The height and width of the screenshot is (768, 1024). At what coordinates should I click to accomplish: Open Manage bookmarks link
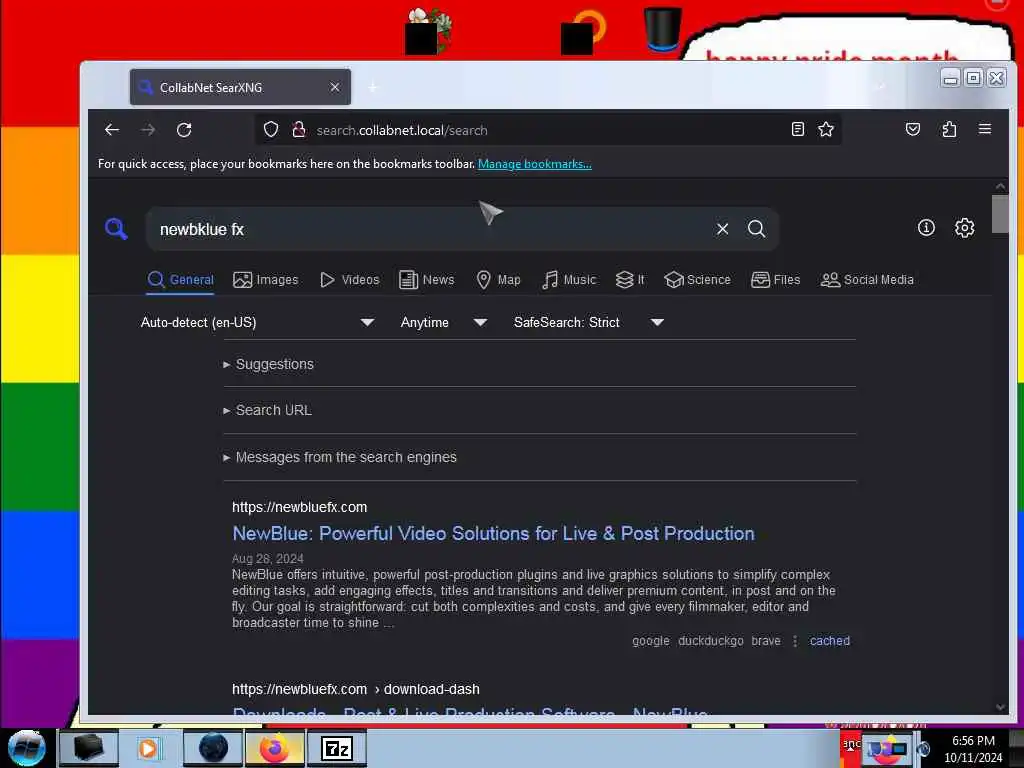[534, 164]
